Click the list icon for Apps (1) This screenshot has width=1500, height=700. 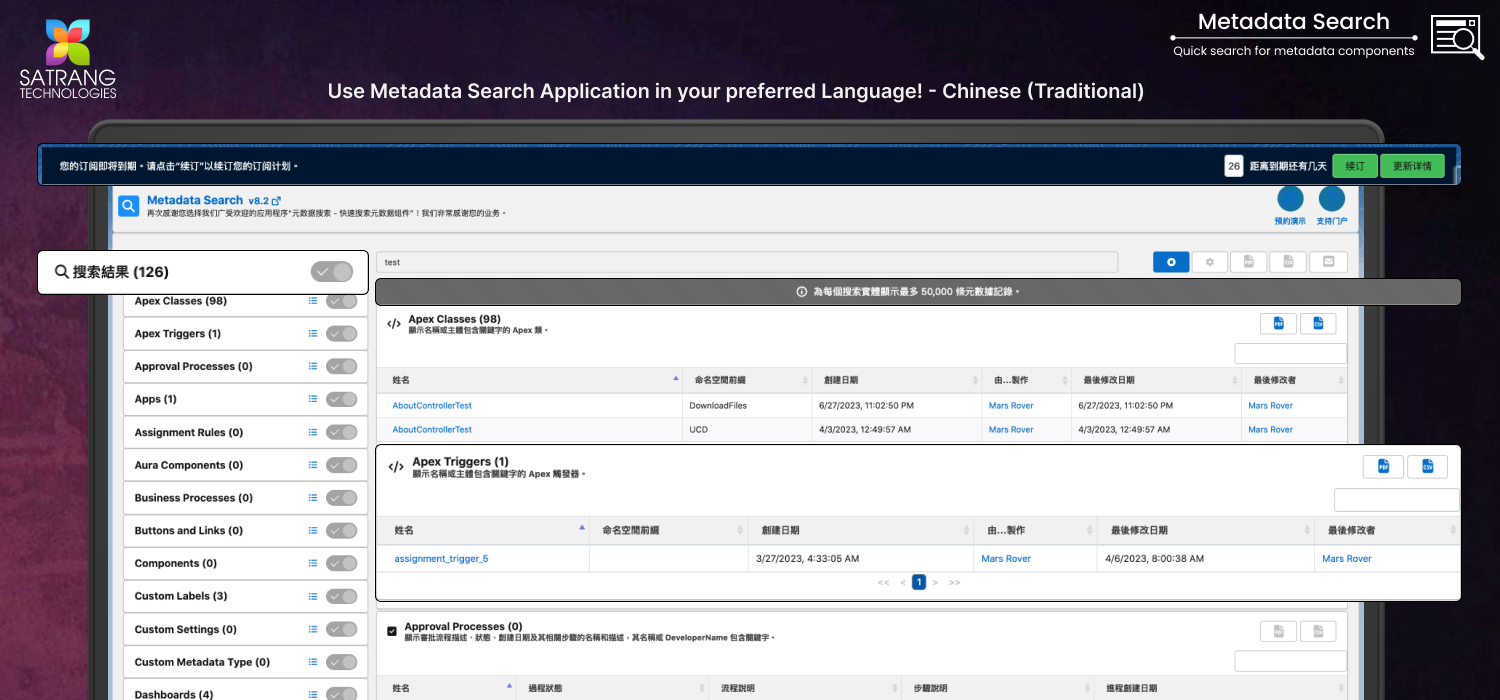(313, 399)
